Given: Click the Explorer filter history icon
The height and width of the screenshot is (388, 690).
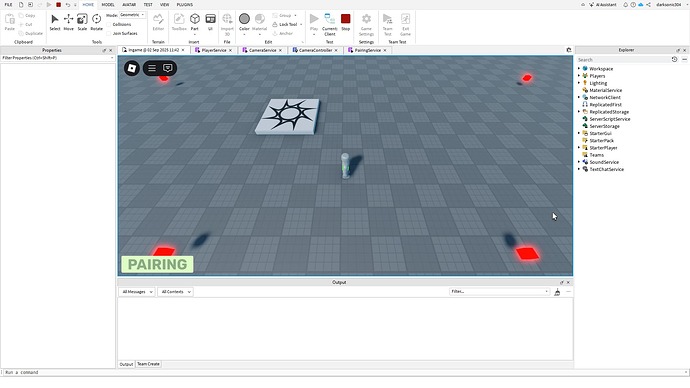Looking at the screenshot, I should [x=674, y=59].
